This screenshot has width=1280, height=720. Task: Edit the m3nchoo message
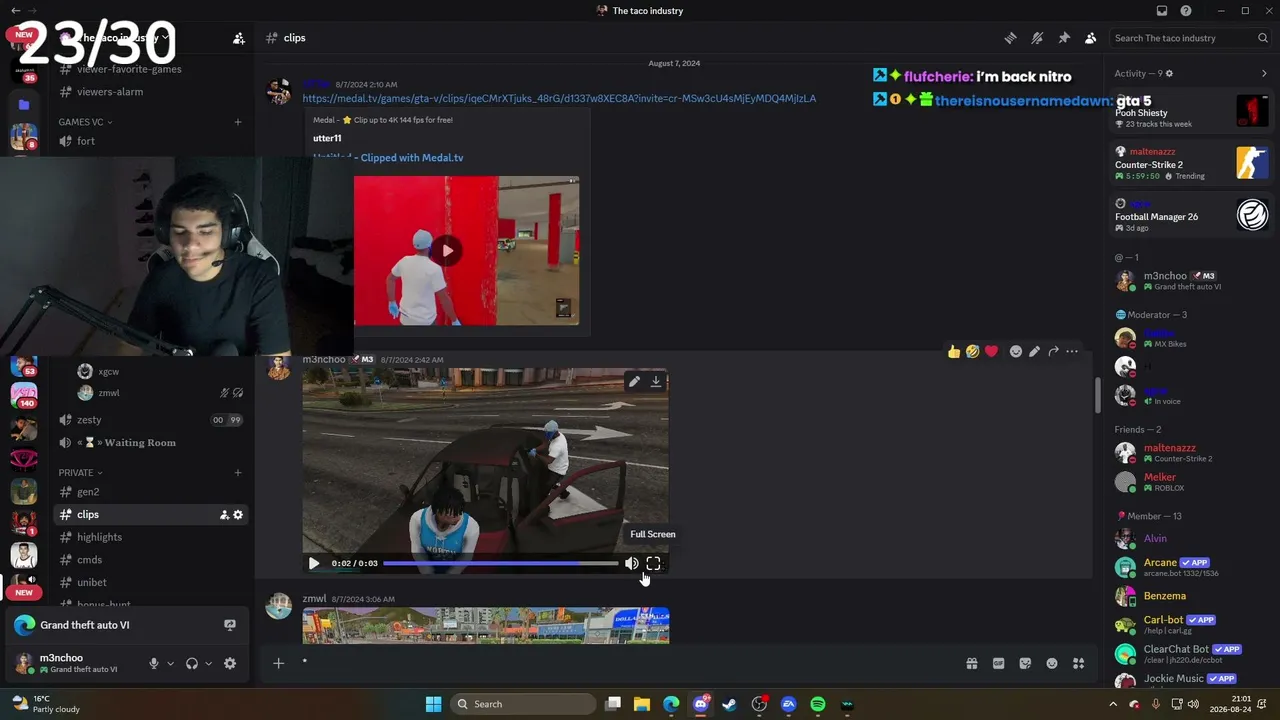pyautogui.click(x=1034, y=351)
